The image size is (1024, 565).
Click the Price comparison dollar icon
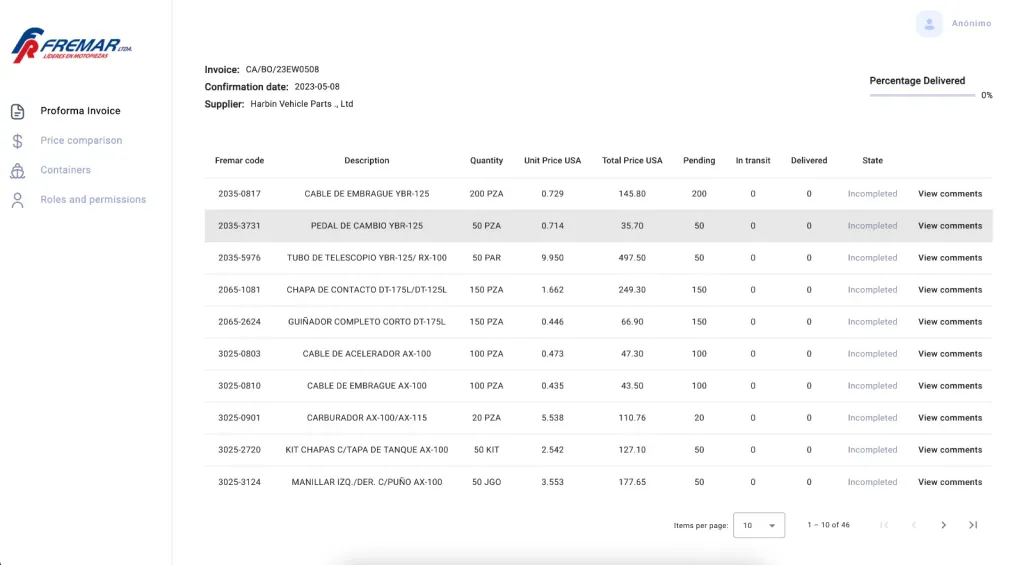coord(18,141)
